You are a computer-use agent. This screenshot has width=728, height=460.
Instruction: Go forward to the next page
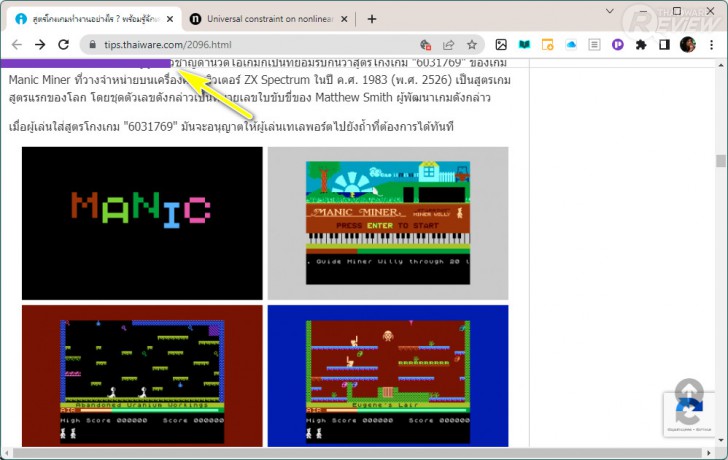[40, 45]
